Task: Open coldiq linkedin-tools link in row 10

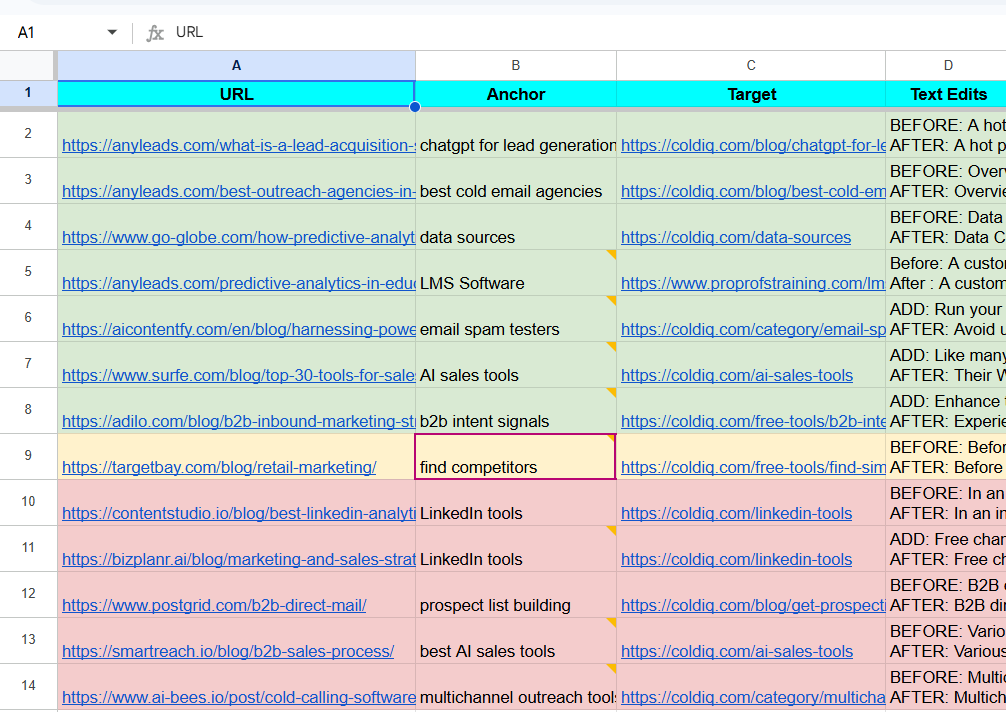Action: (x=737, y=514)
